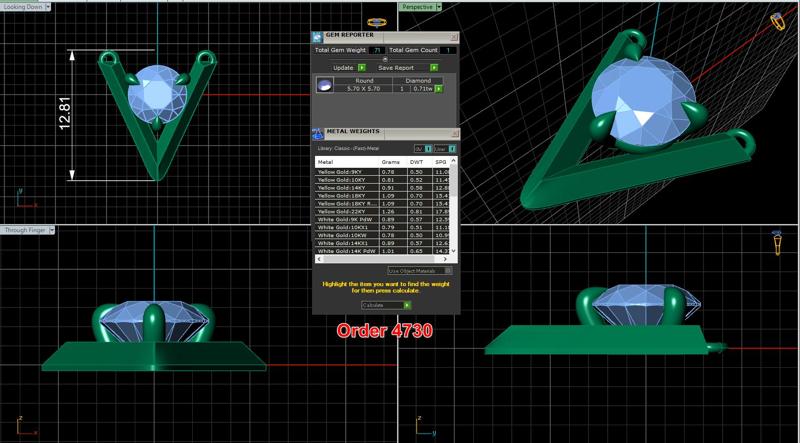This screenshot has width=800, height=443.
Task: Click the 12.81 dimension annotation
Action: click(64, 113)
